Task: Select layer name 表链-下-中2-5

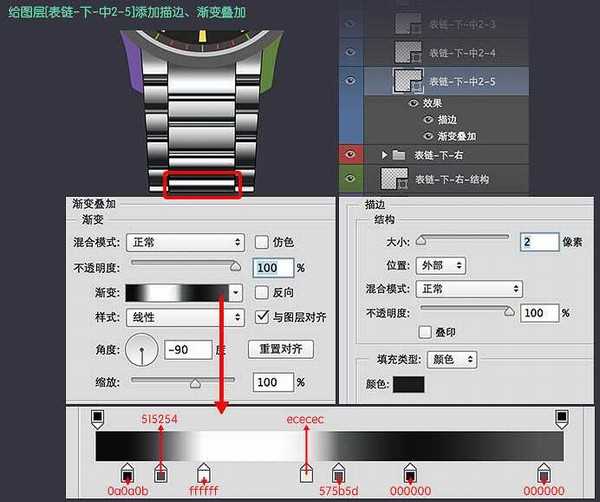Action: (462, 81)
